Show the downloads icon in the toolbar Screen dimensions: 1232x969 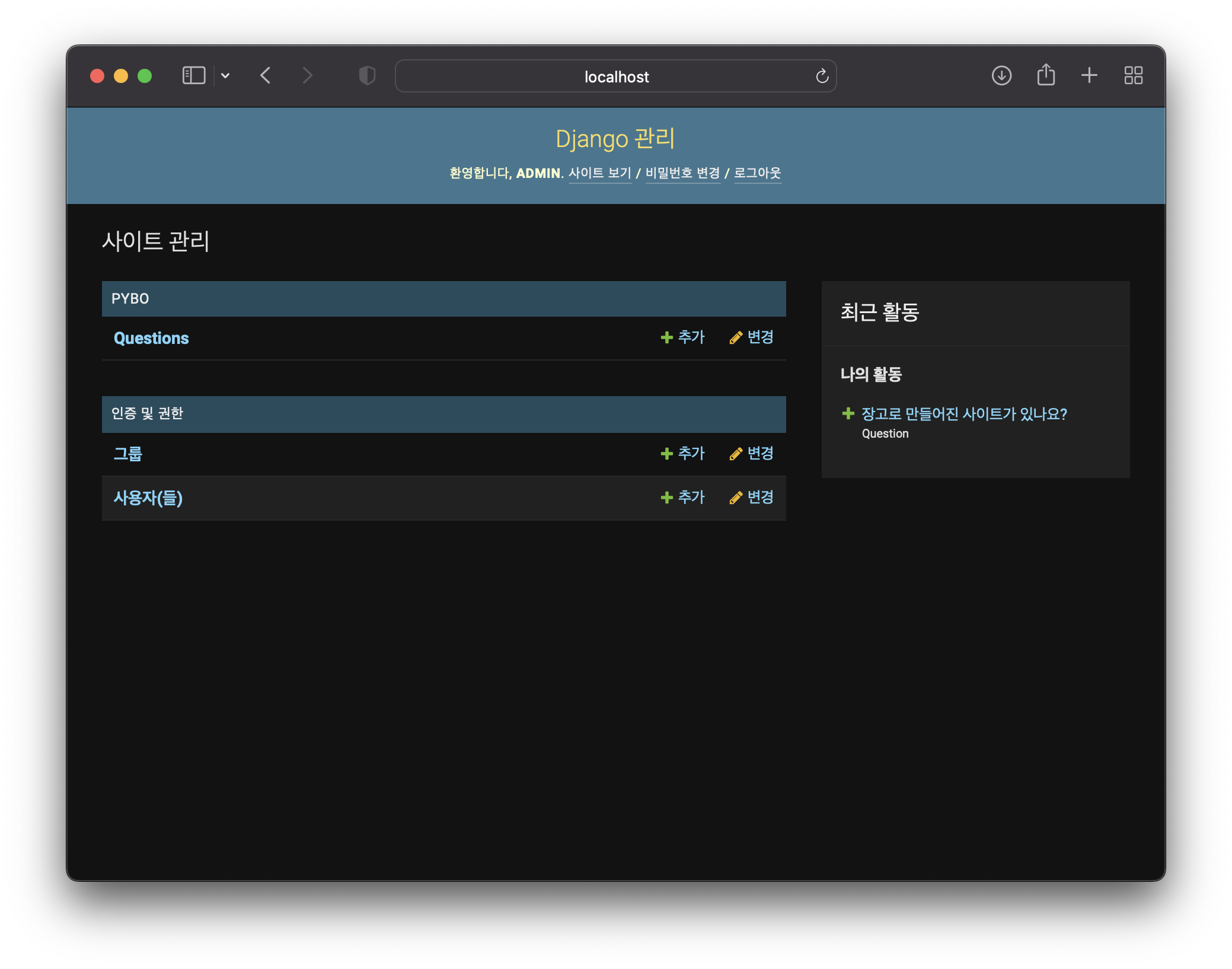1001,76
